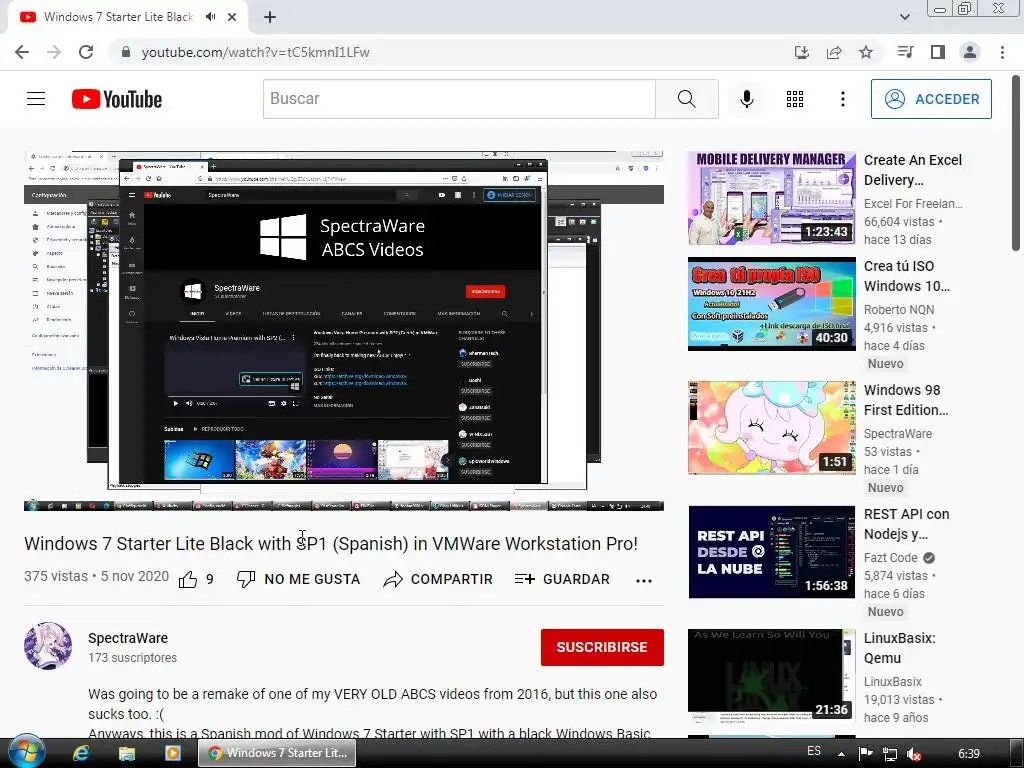
Task: Click the magnifier search button
Action: coord(686,99)
